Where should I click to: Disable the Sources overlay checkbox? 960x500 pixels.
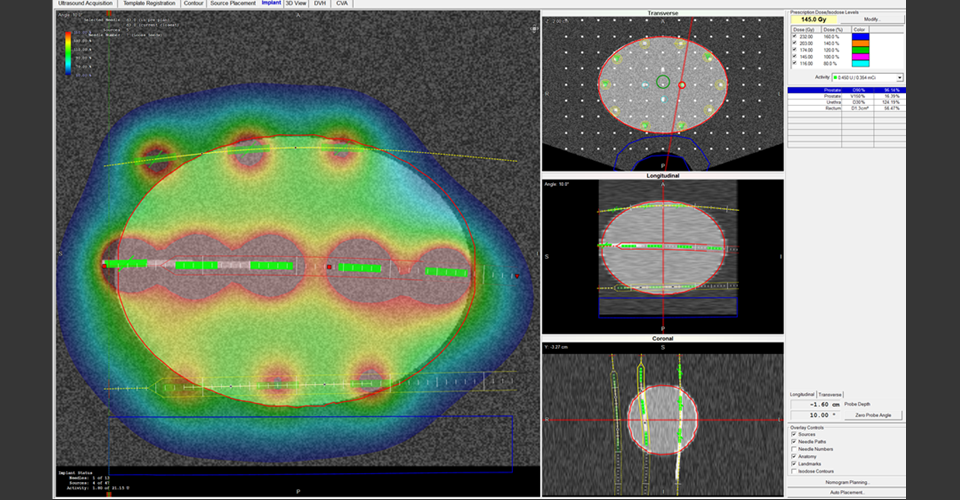click(x=794, y=435)
